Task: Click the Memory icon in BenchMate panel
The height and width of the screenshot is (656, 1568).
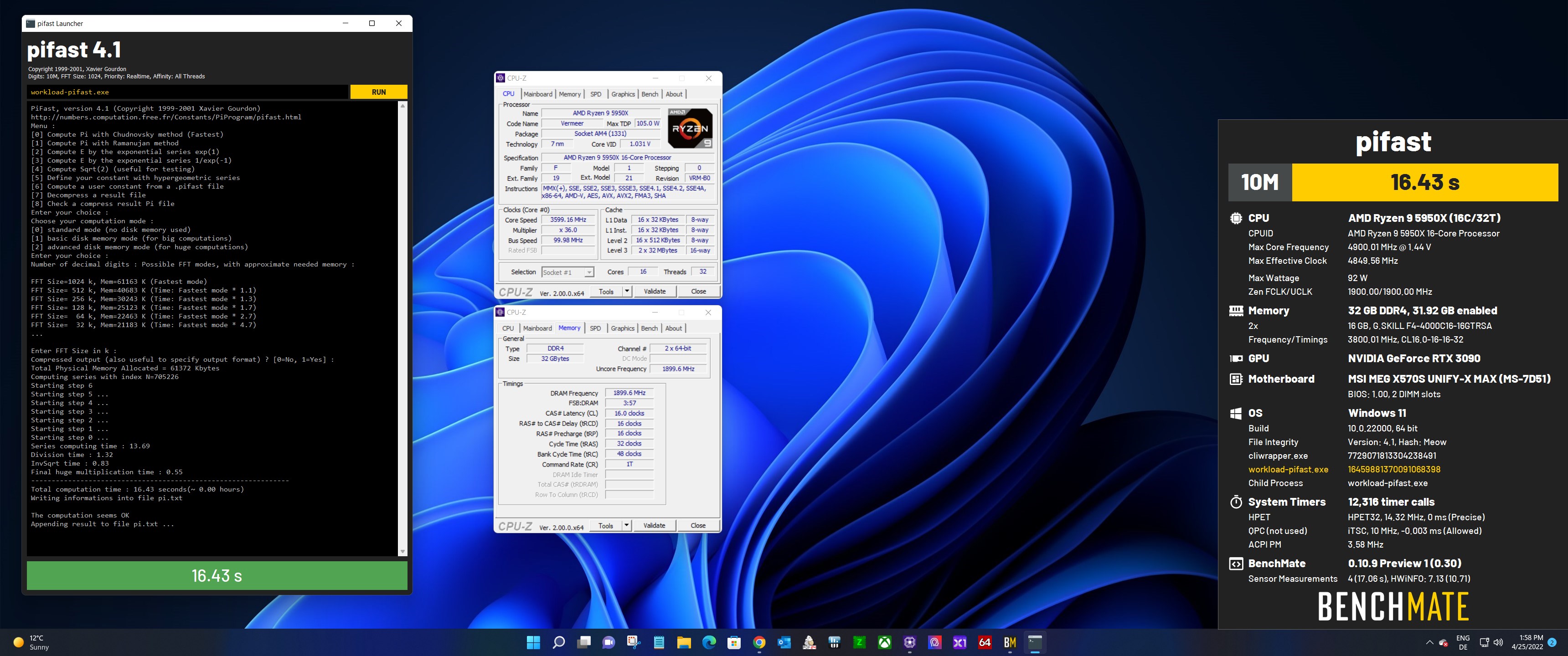Action: tap(1236, 310)
